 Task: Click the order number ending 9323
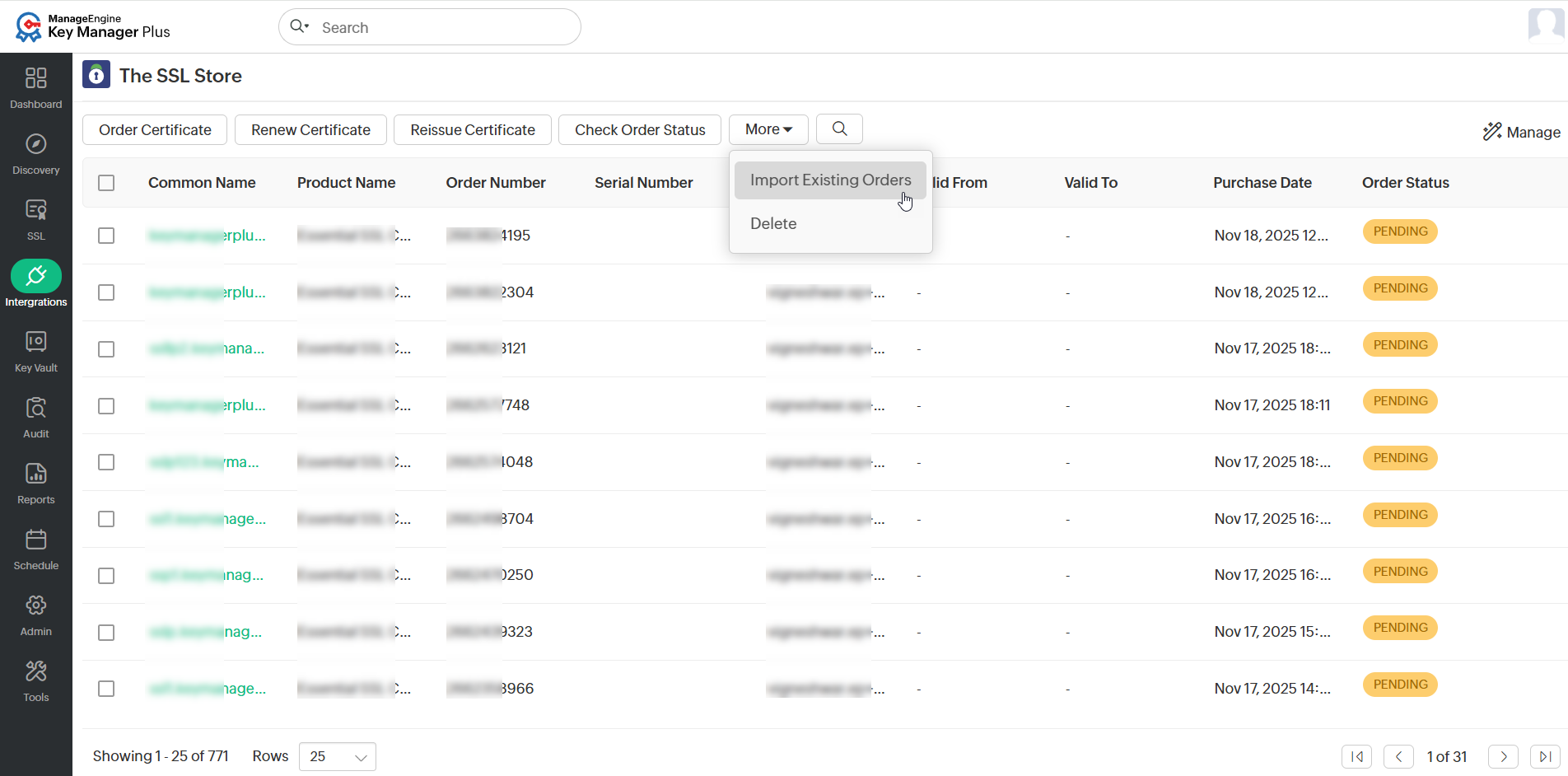tap(489, 632)
